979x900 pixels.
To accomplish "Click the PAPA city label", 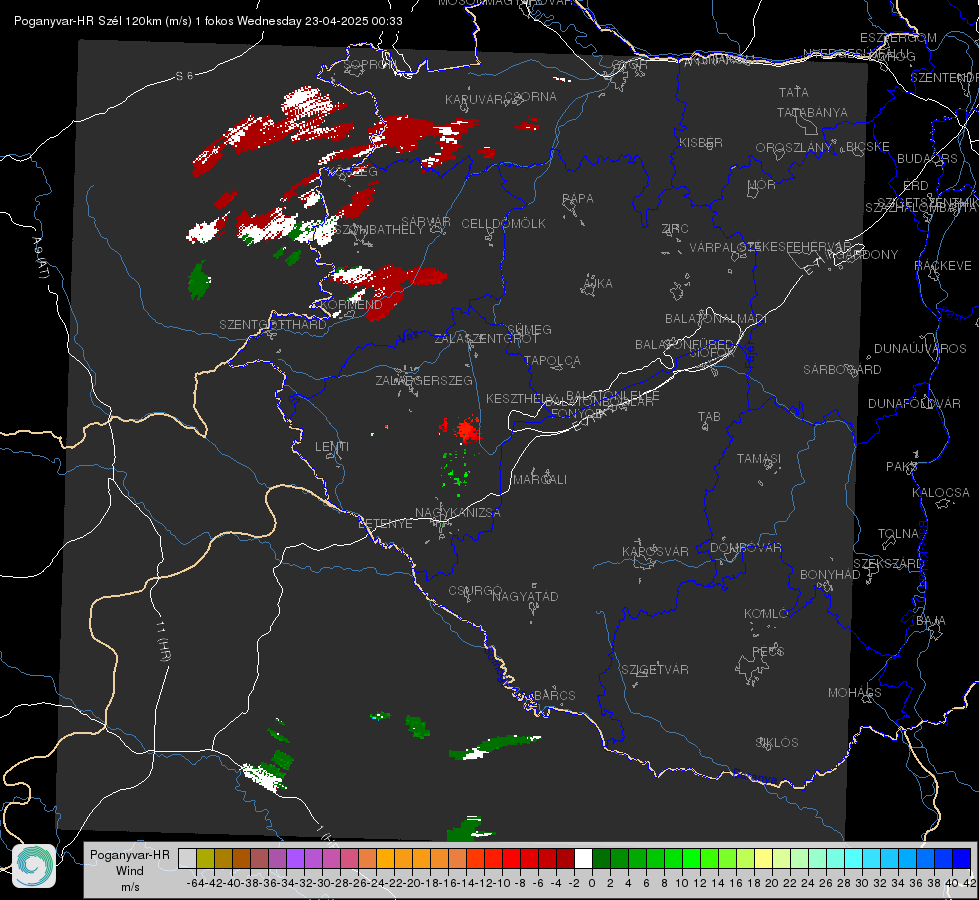I will (578, 199).
